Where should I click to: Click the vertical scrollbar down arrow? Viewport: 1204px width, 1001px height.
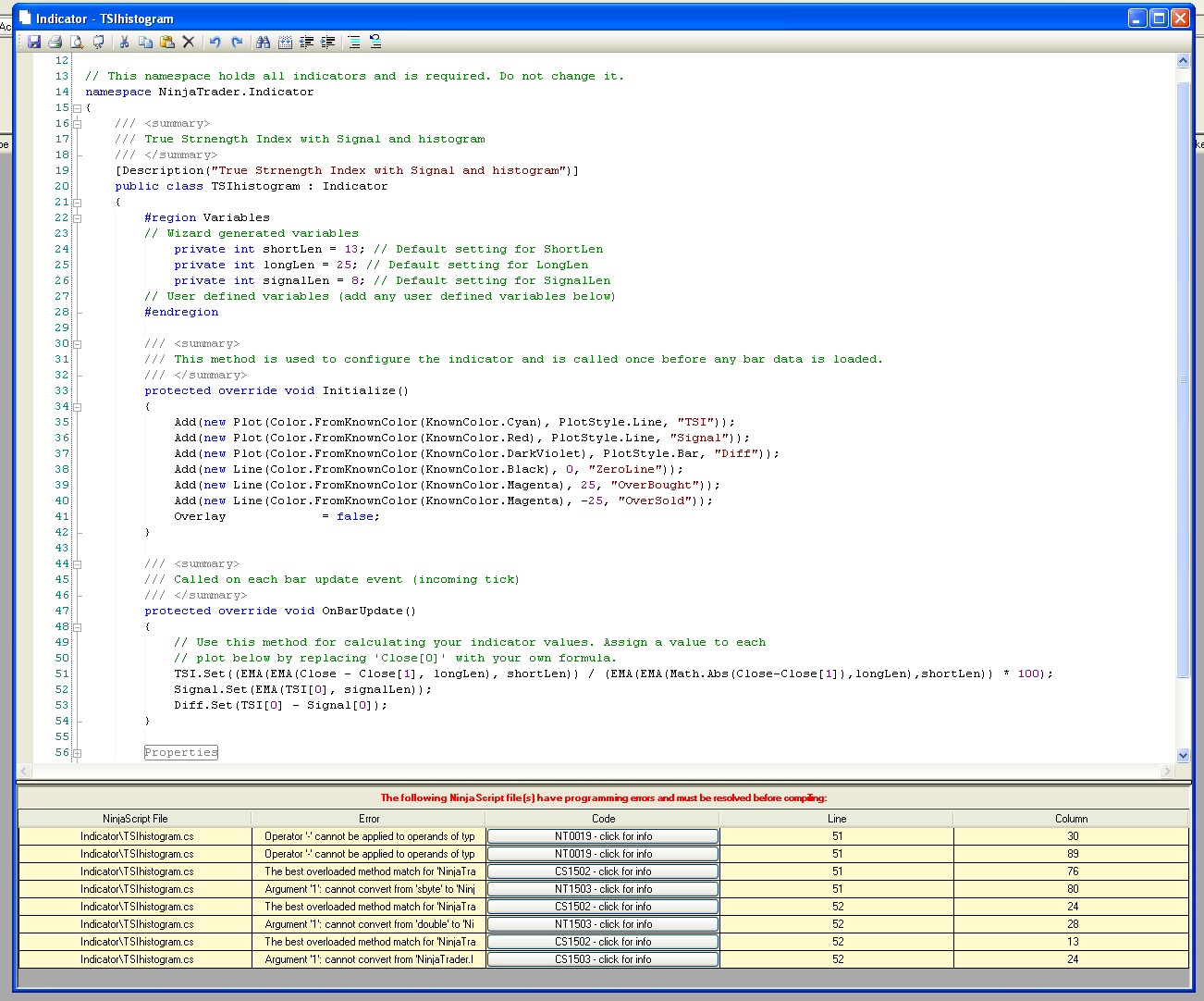1183,755
